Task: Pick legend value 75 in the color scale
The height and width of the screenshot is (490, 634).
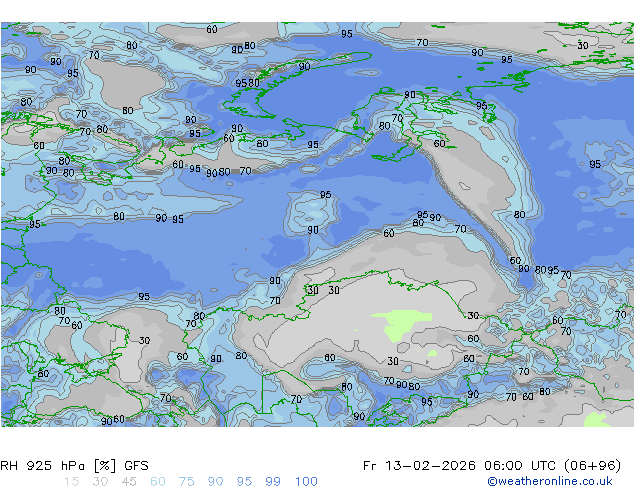Action: coord(186,482)
